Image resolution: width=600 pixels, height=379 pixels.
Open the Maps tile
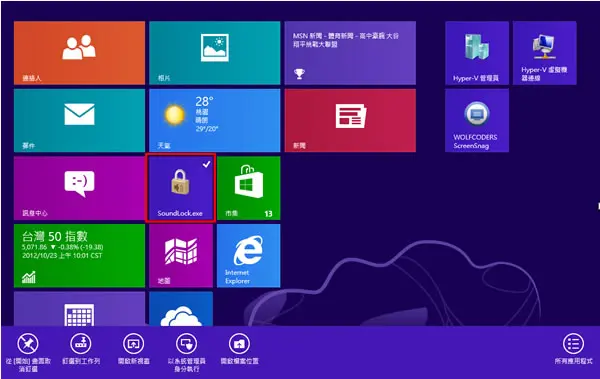[x=181, y=256]
